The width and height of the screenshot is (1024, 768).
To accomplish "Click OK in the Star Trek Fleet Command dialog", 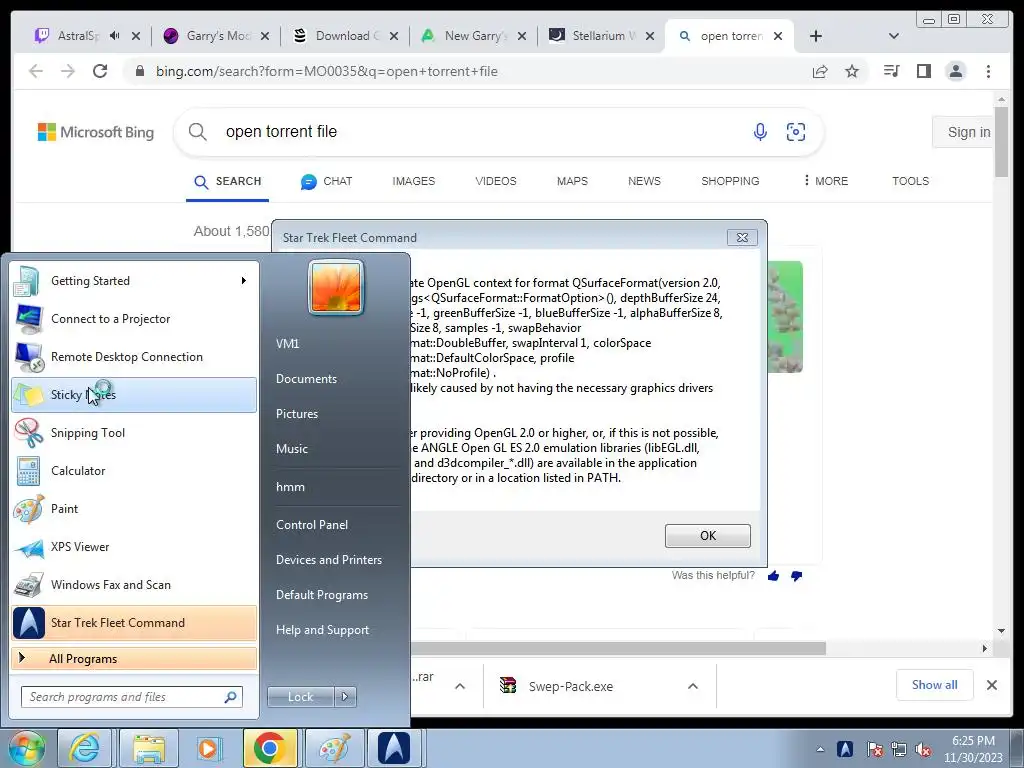I will coord(707,536).
